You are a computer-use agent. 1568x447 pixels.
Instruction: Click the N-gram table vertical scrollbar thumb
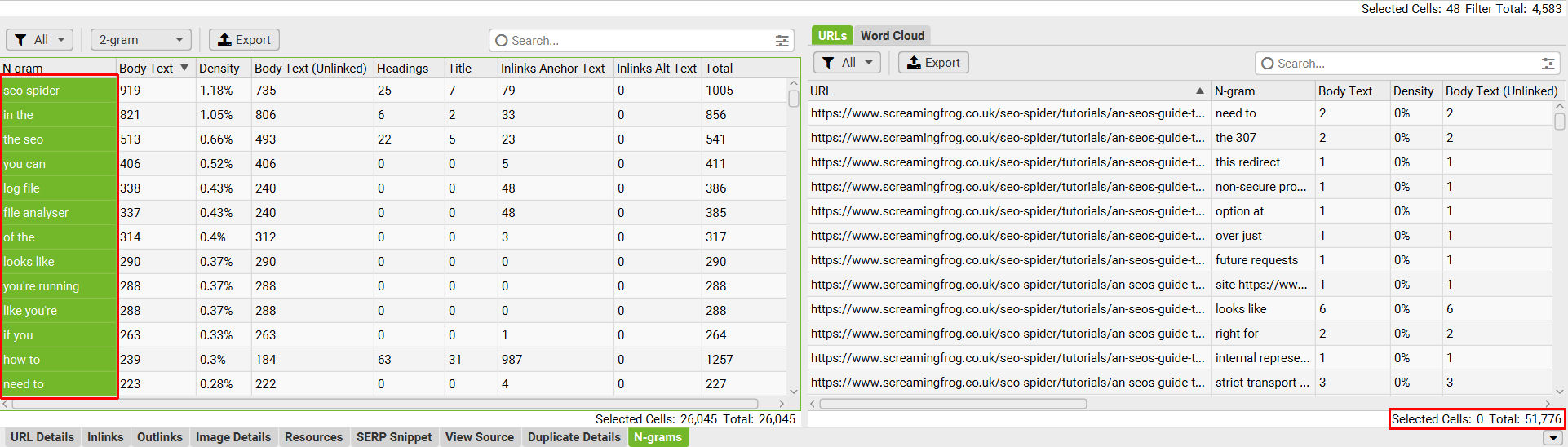tap(794, 99)
